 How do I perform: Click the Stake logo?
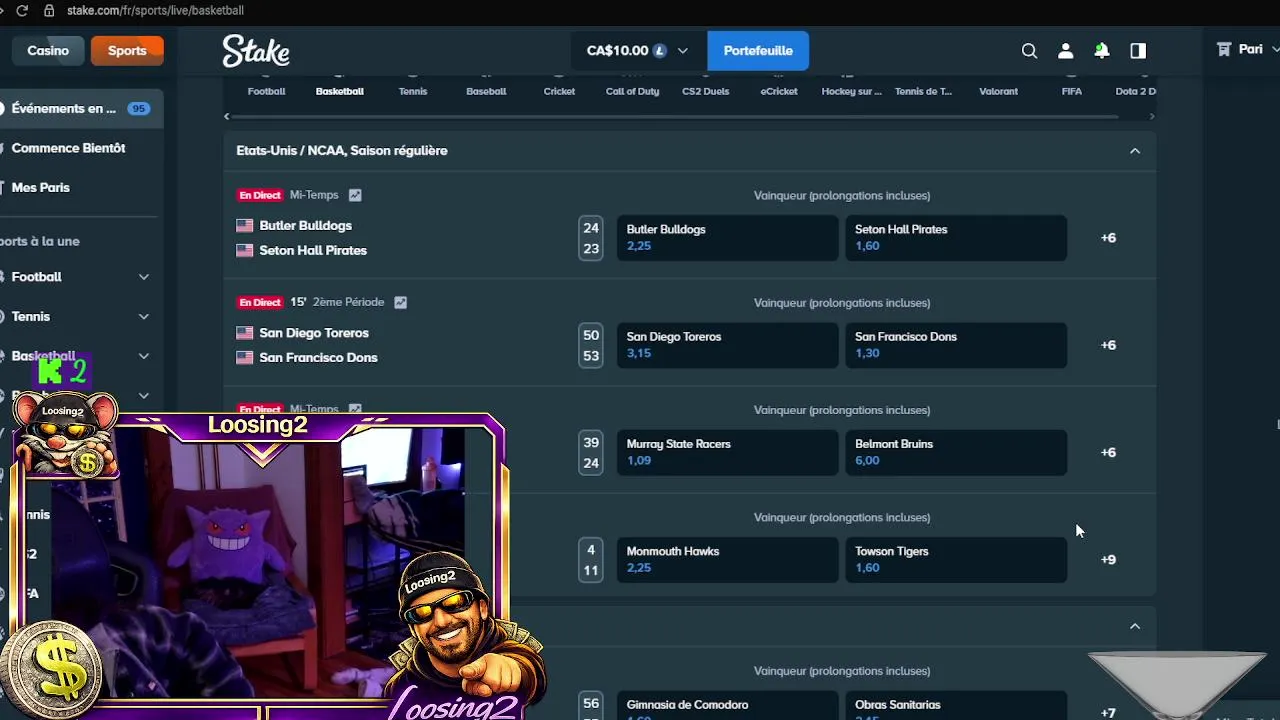(256, 51)
